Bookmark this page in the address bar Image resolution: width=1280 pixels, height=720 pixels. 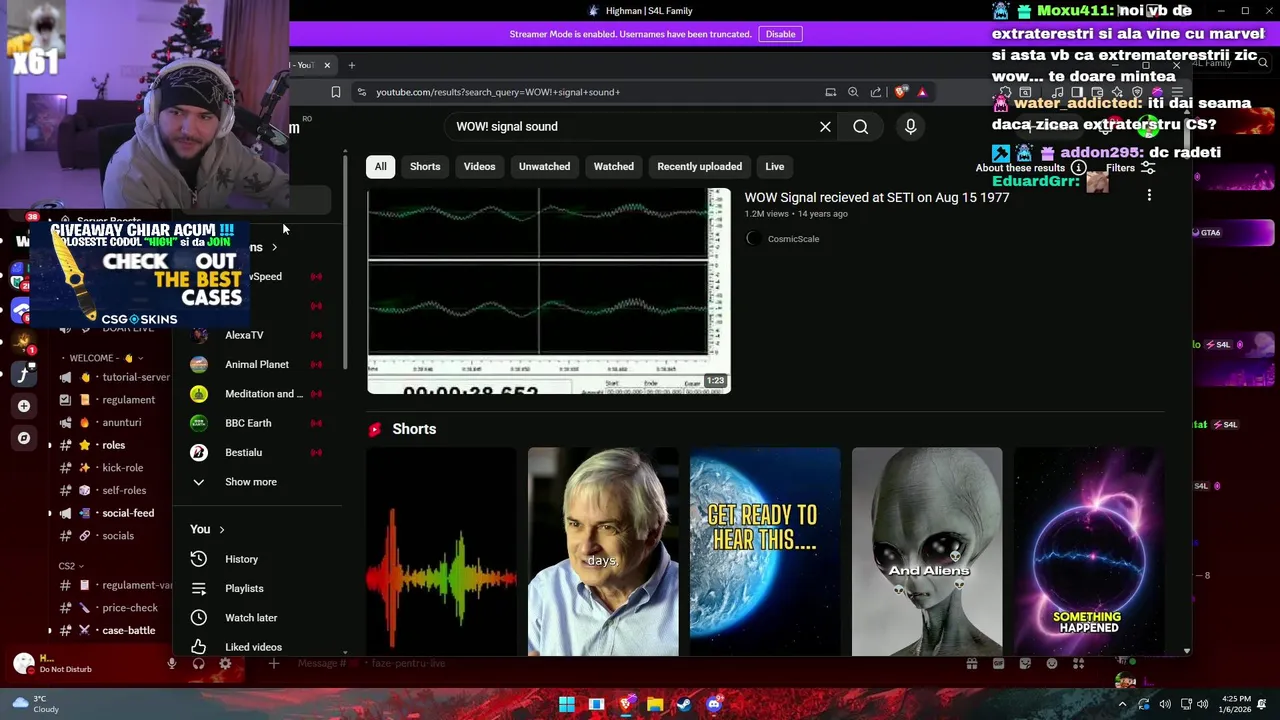pyautogui.click(x=336, y=92)
